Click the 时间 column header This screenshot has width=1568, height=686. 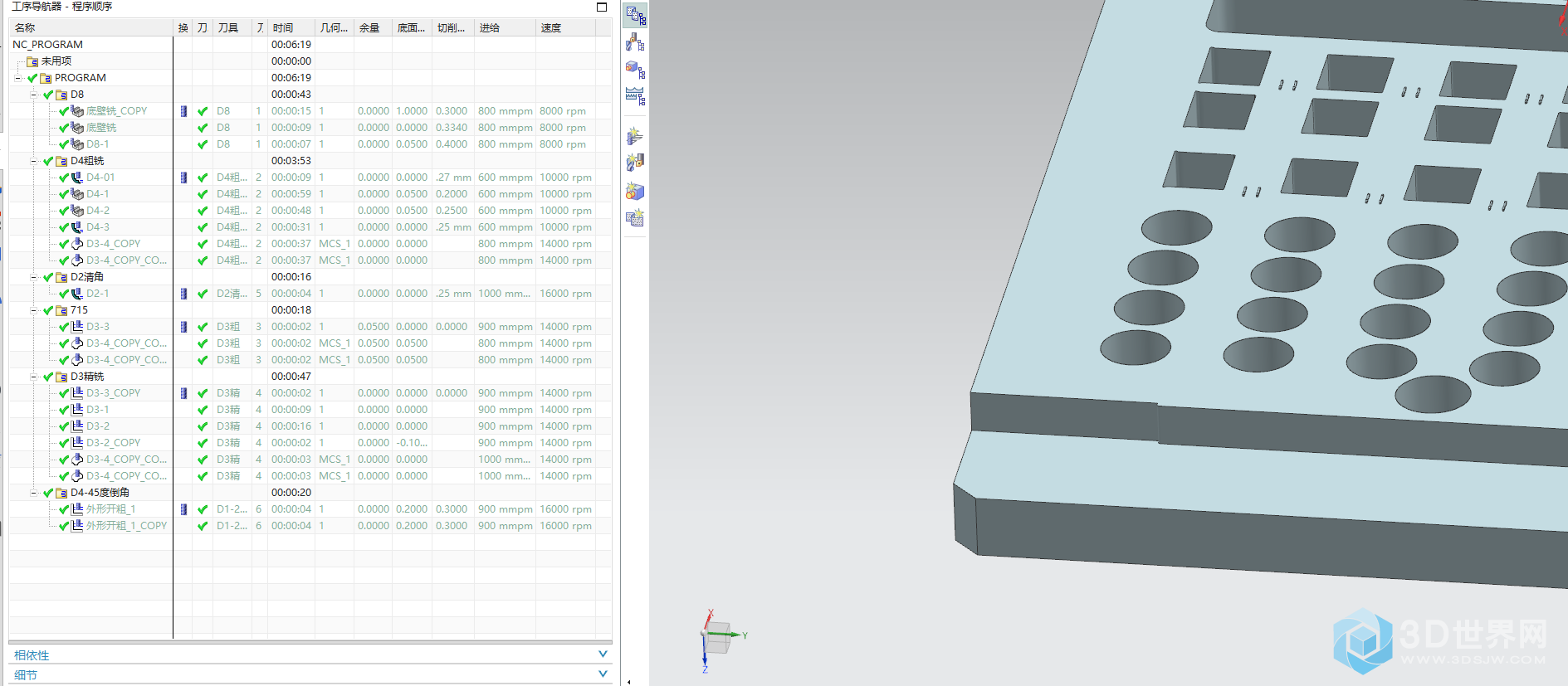point(291,28)
